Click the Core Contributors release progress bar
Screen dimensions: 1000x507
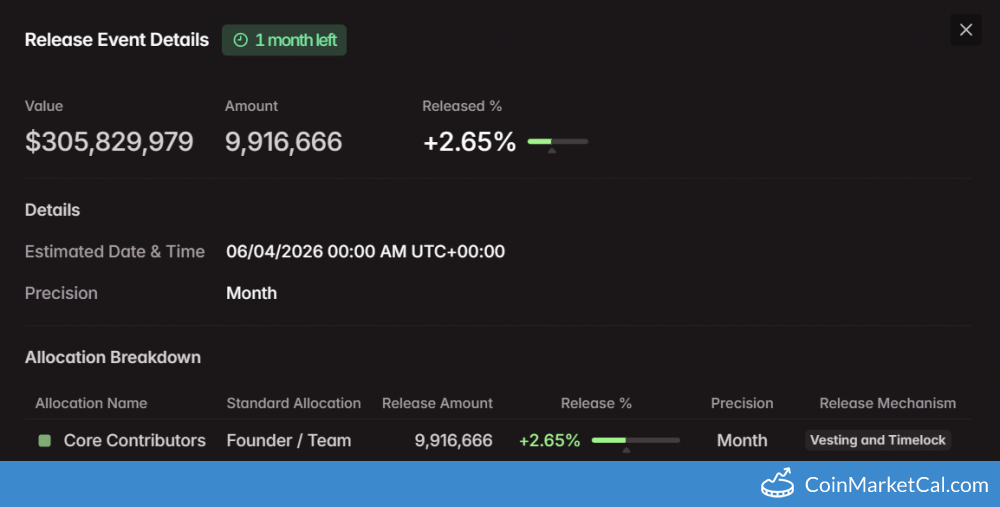click(635, 440)
